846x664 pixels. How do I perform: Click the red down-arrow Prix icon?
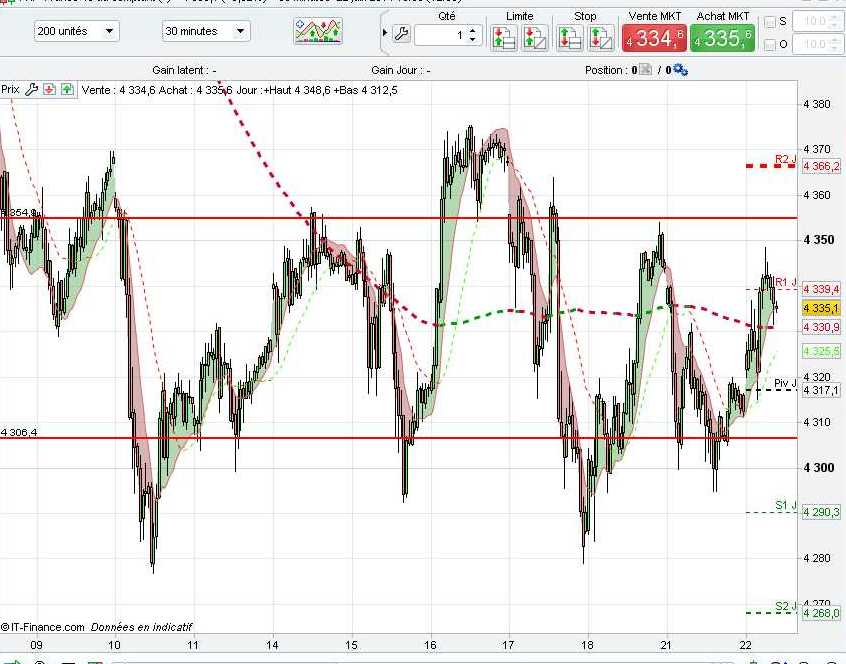coord(49,90)
